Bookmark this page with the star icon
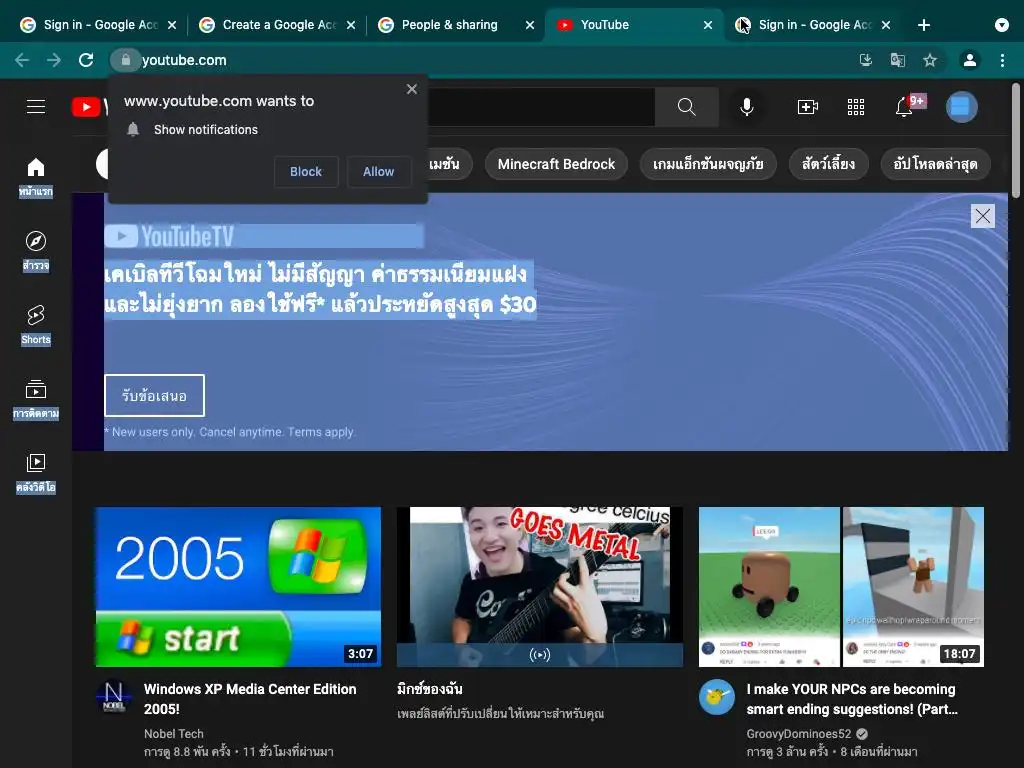 click(930, 60)
